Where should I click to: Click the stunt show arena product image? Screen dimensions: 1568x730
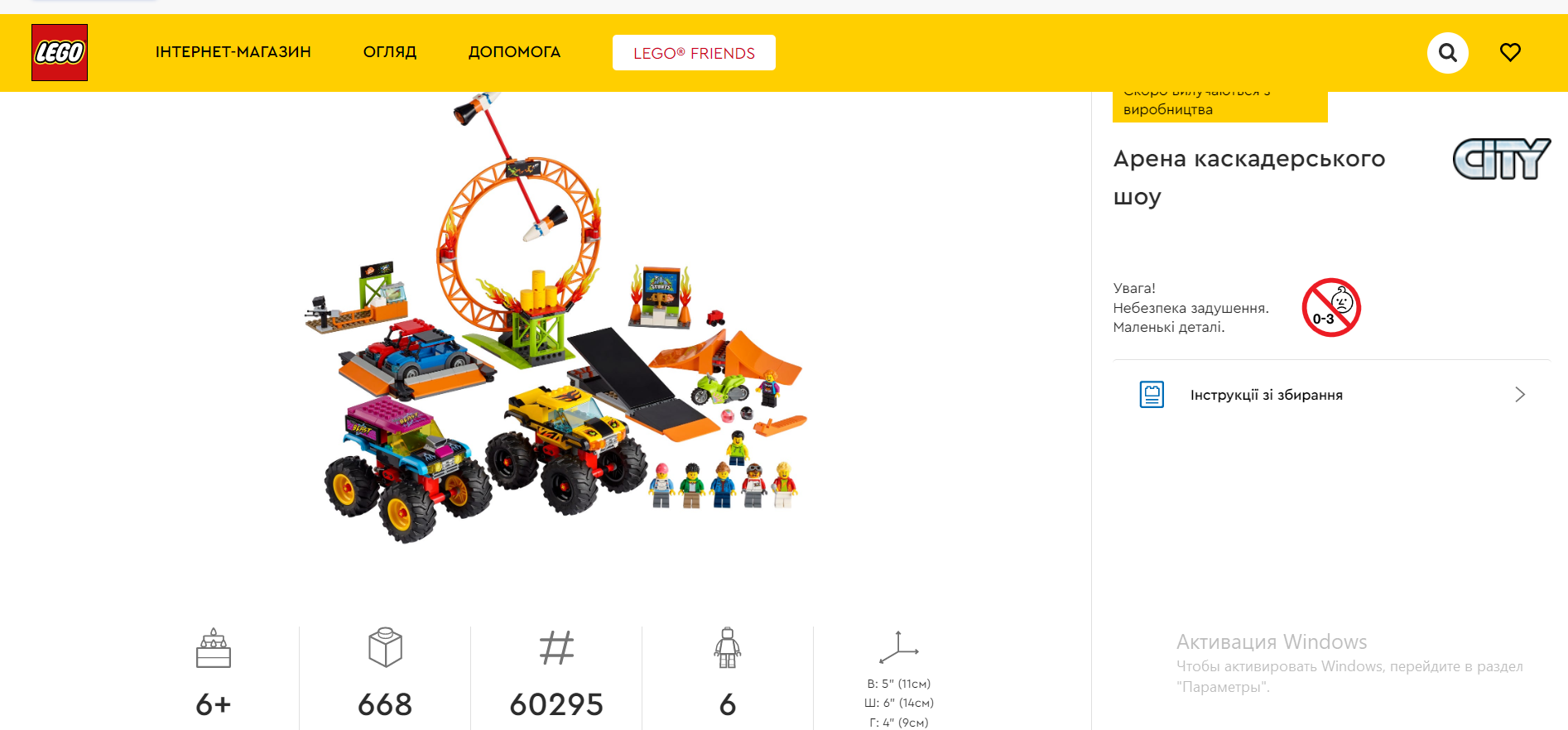point(556,319)
